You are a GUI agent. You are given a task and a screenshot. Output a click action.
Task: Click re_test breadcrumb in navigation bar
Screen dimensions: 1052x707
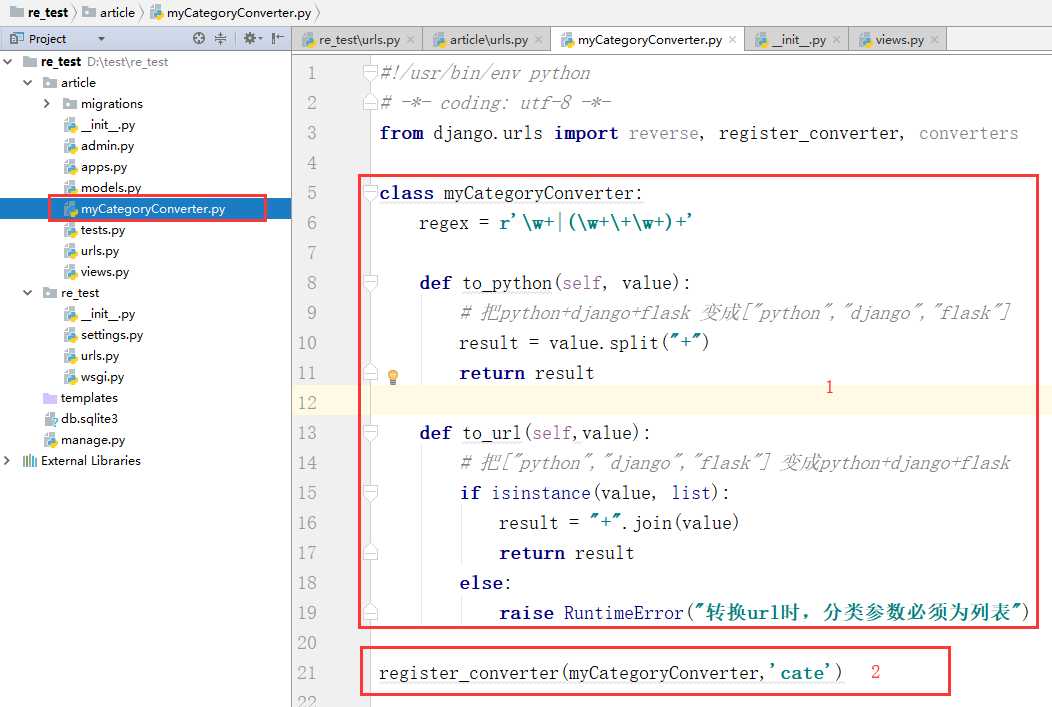(40, 13)
